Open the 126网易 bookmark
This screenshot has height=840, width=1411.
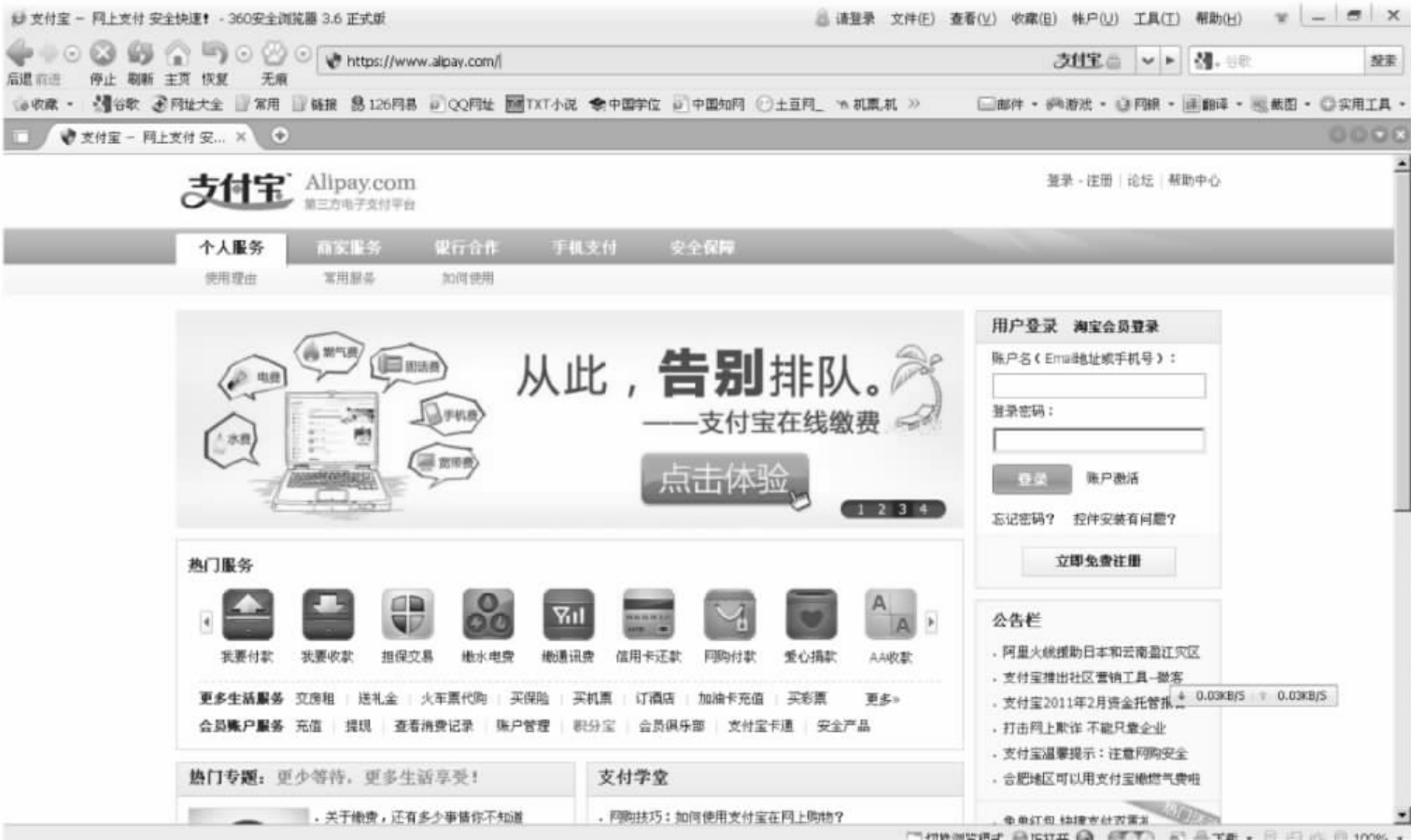384,104
